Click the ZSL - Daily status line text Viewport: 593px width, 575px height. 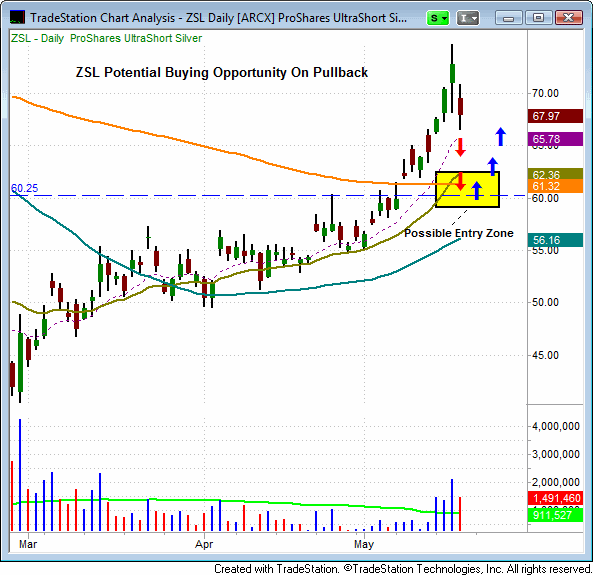106,38
